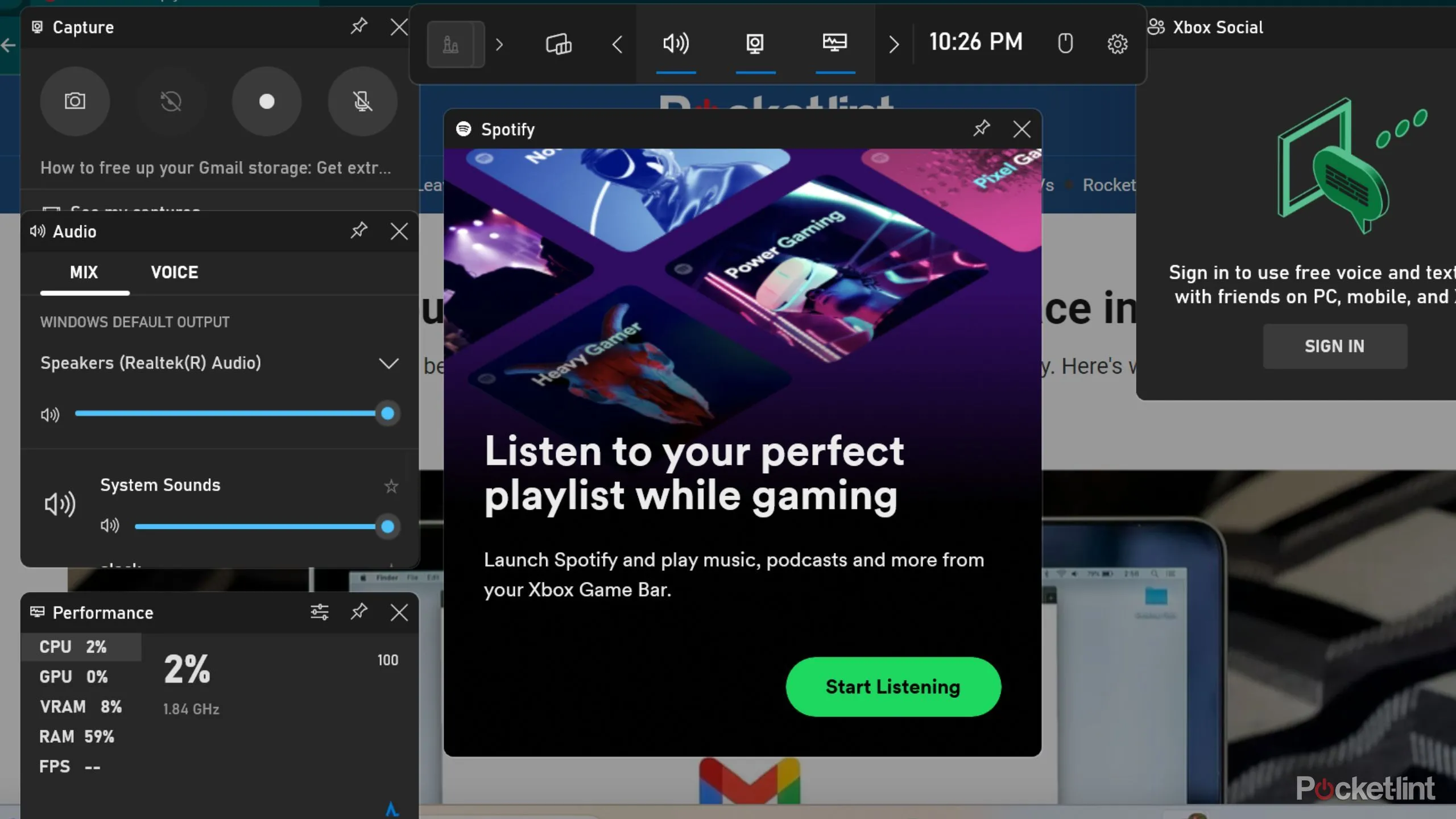Take a screenshot using the camera icon
Viewport: 1456px width, 819px height.
pos(75,101)
